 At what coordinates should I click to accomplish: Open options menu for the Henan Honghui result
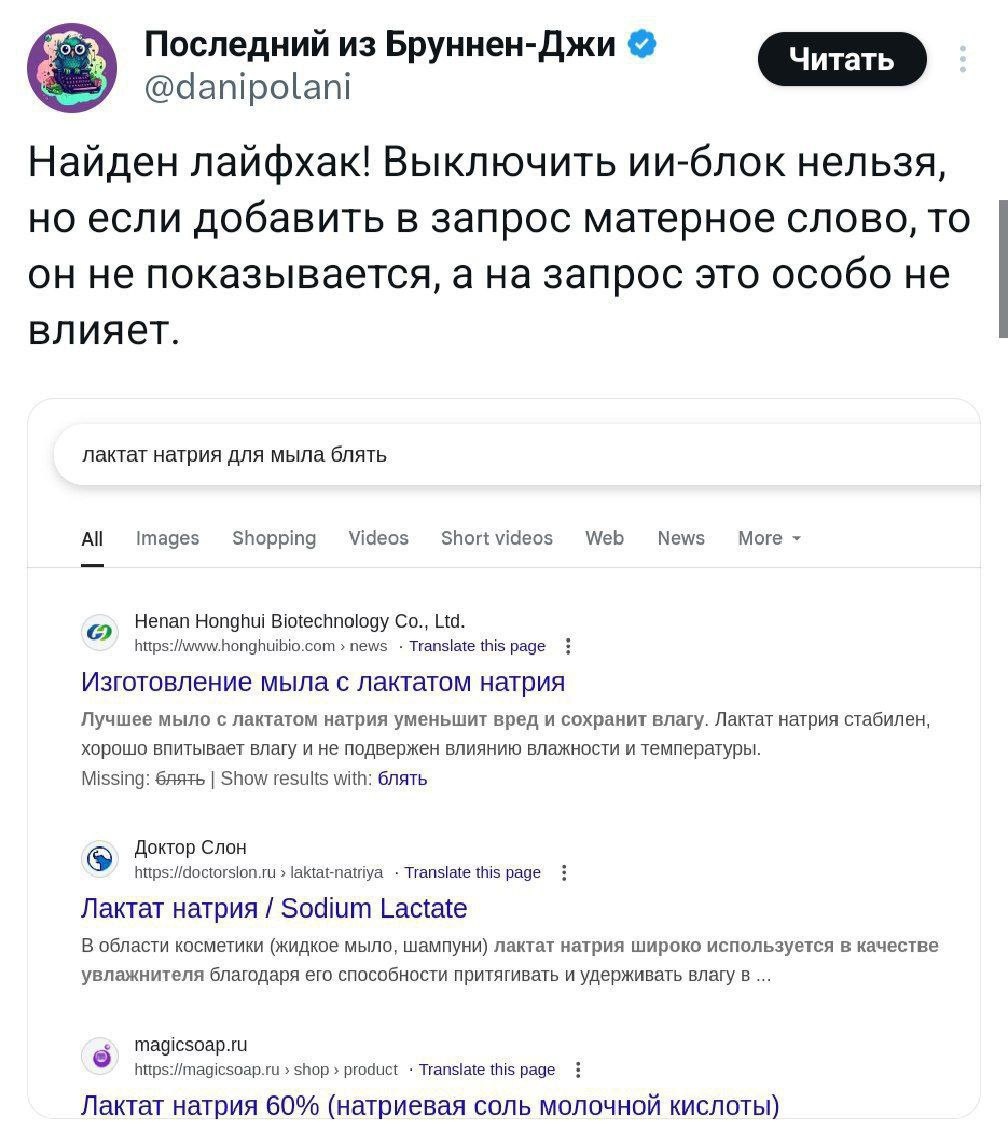(x=568, y=646)
